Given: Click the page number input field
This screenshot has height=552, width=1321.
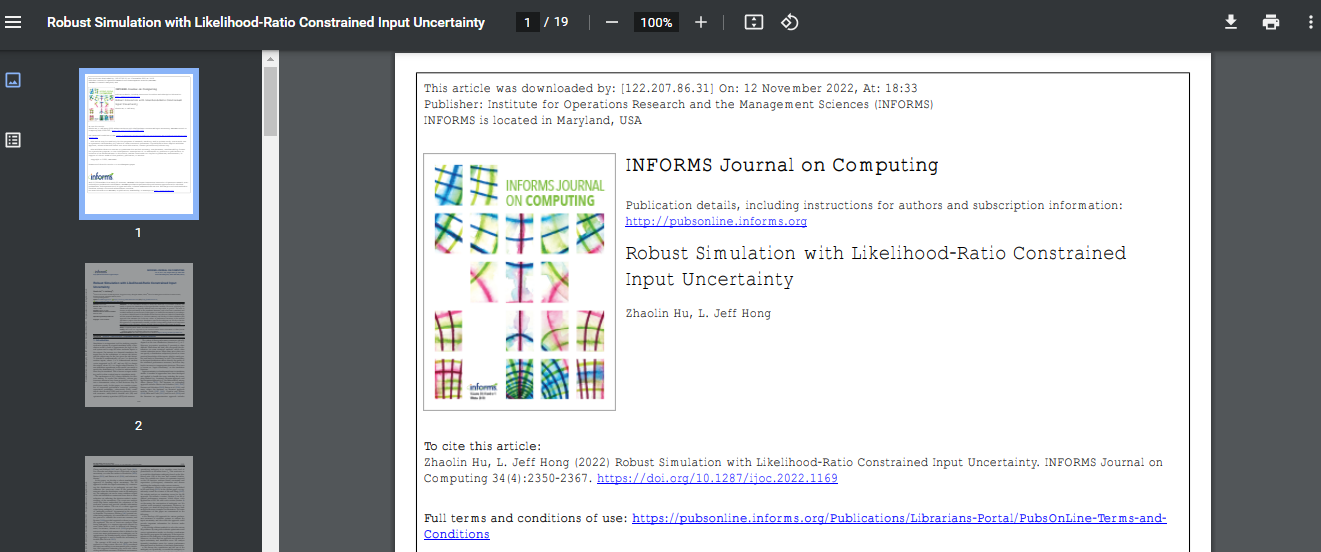Looking at the screenshot, I should (x=527, y=22).
